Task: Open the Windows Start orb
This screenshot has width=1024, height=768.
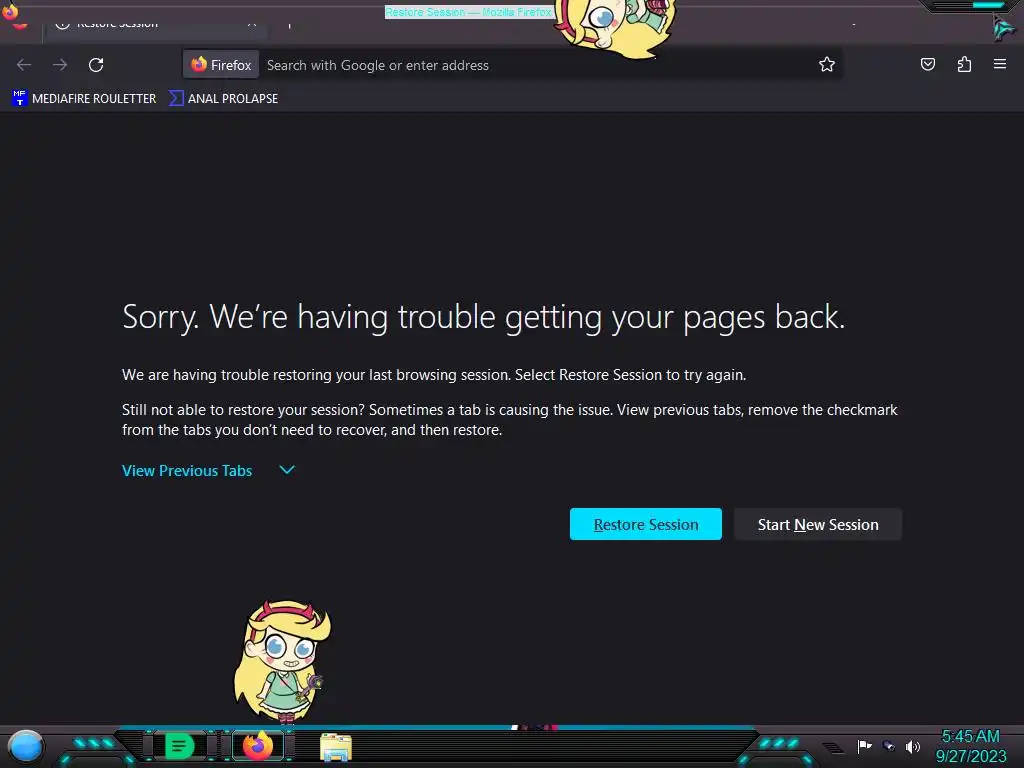Action: [25, 748]
